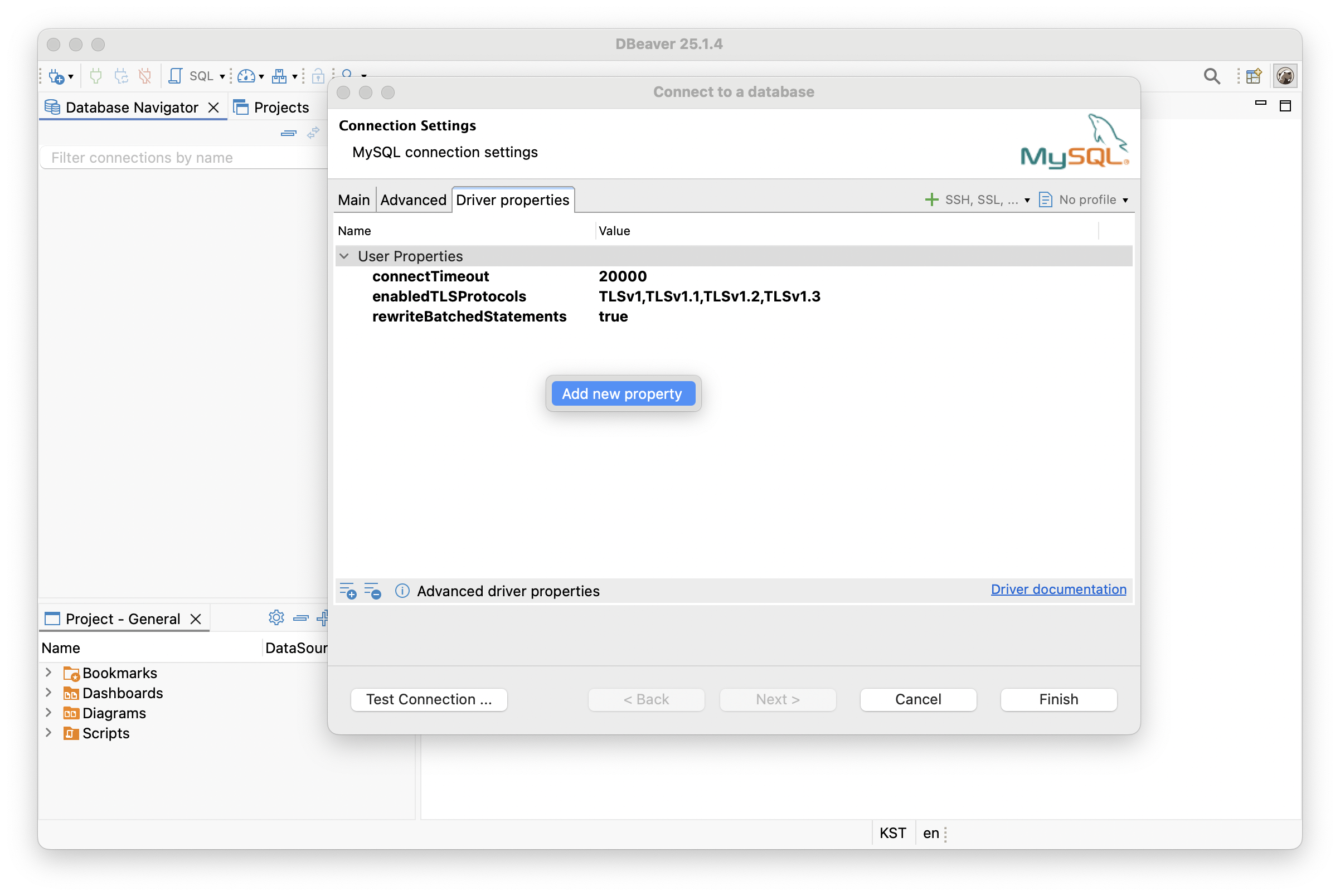Image resolution: width=1340 pixels, height=896 pixels.
Task: Expand the Scripts folder
Action: click(48, 733)
